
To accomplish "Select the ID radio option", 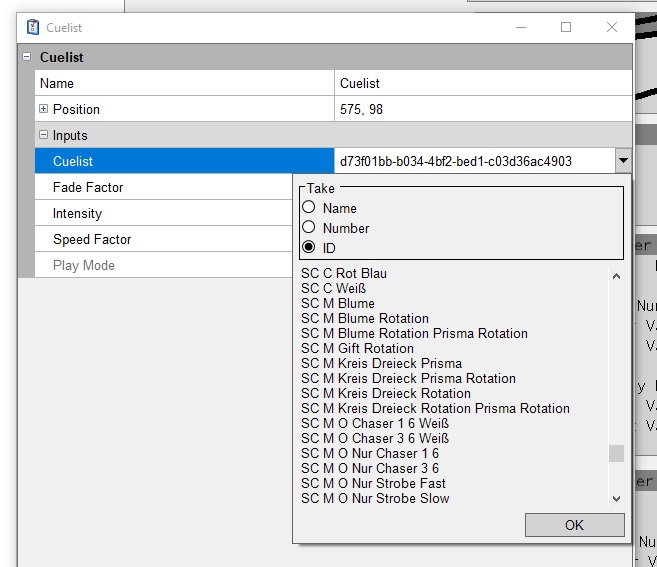I will click(x=309, y=247).
